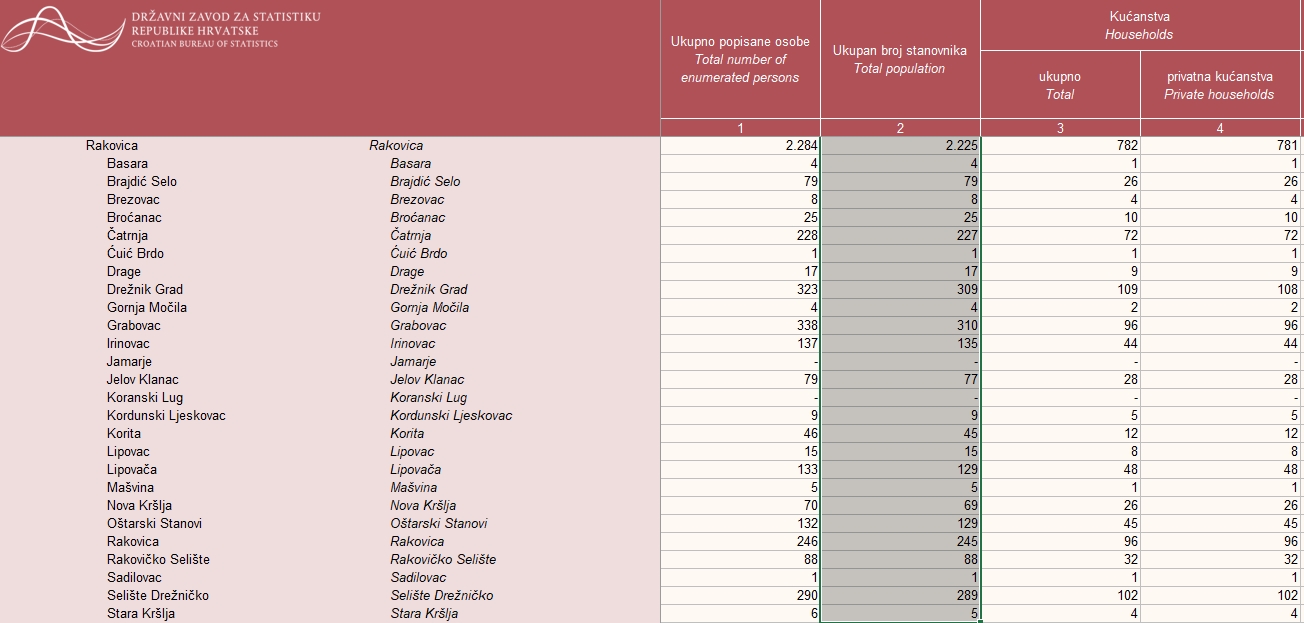
Task: Click Lipovača total households value 48
Action: pyautogui.click(x=1060, y=470)
